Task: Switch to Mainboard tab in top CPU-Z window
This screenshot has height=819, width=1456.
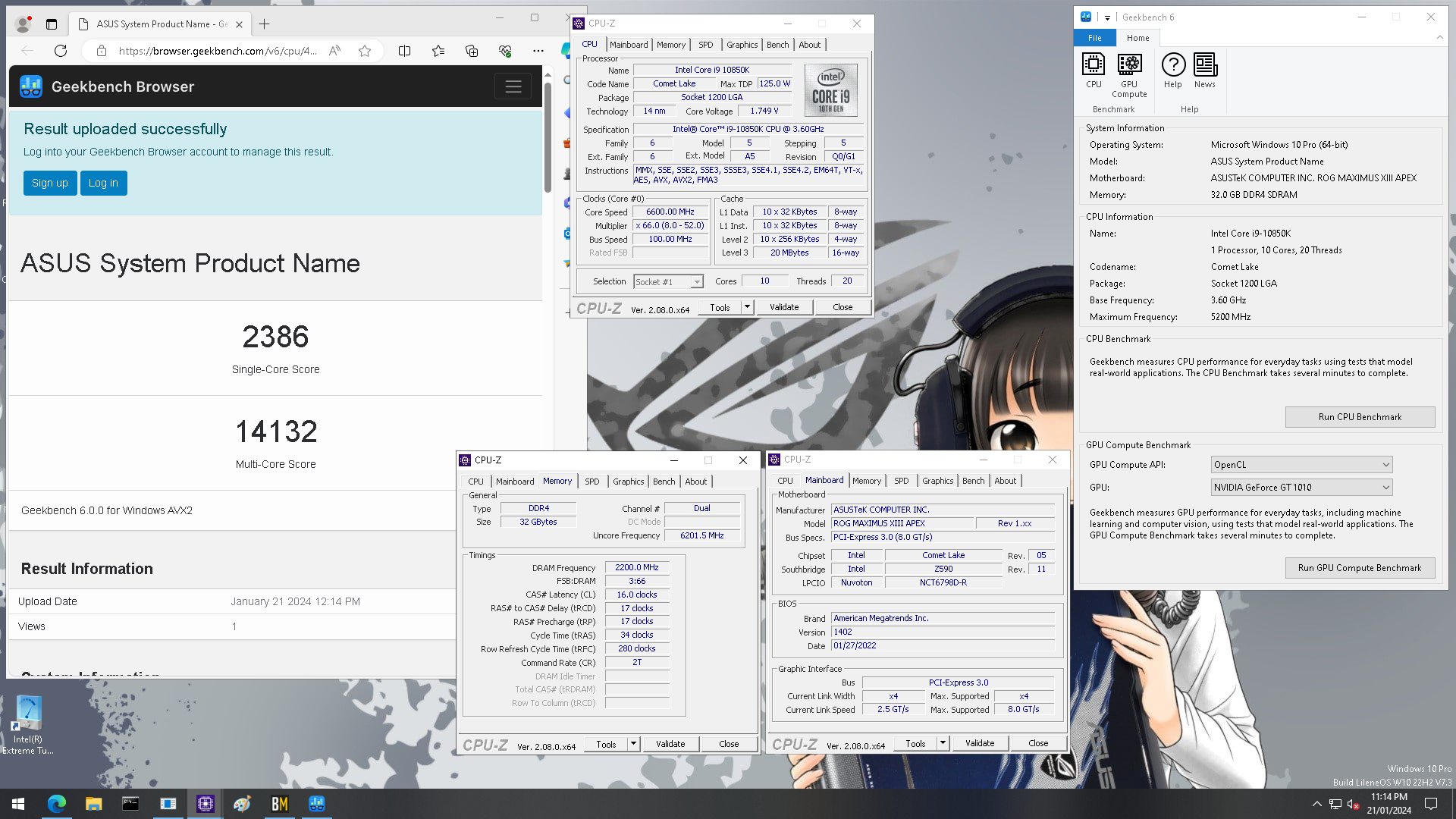Action: tap(629, 45)
